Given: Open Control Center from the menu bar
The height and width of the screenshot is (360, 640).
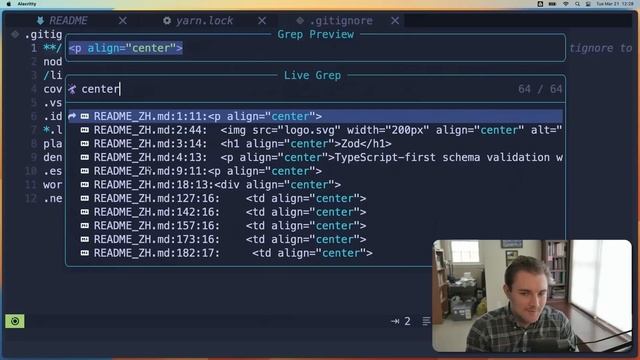Looking at the screenshot, I should tap(588, 4).
